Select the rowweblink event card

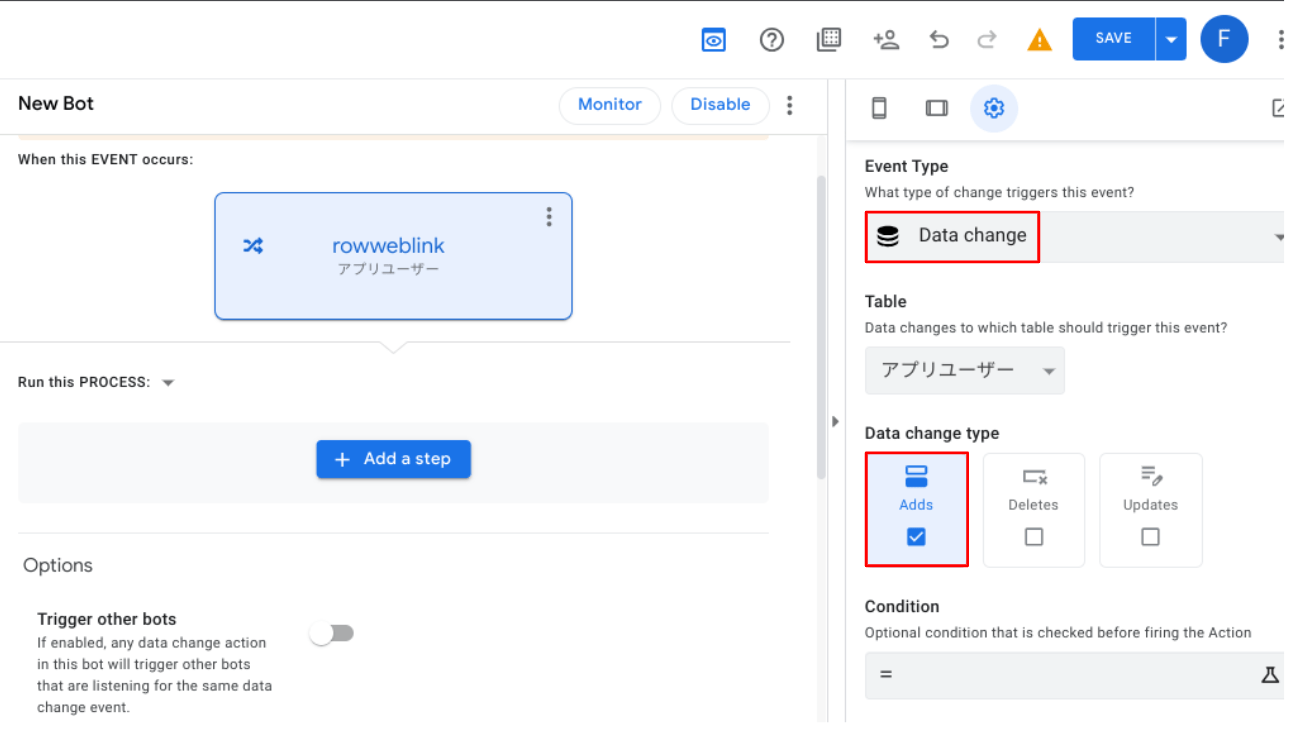click(x=394, y=256)
